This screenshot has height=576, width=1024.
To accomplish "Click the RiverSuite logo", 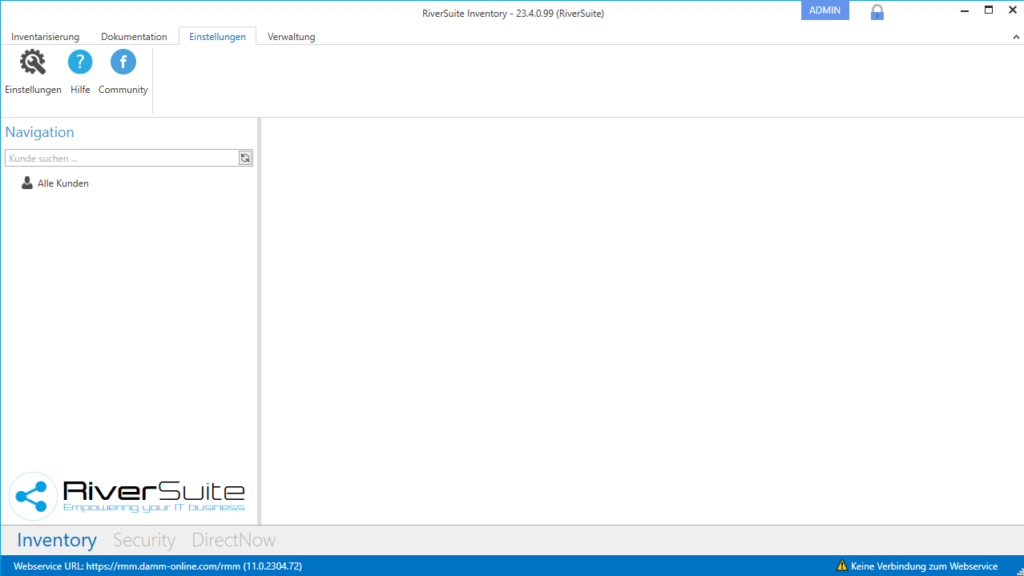I will coord(128,495).
